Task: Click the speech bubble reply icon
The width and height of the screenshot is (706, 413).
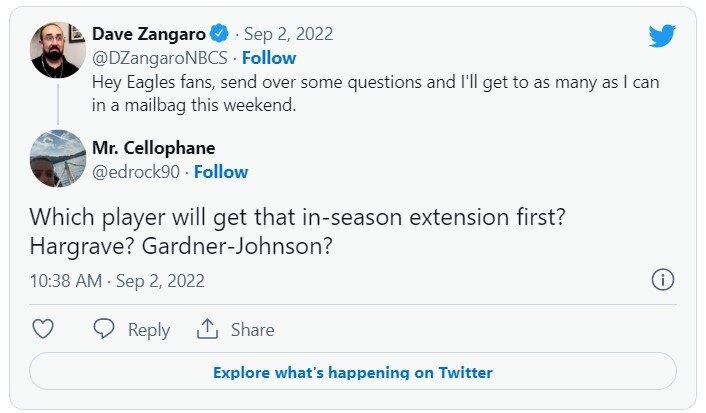Action: 104,329
